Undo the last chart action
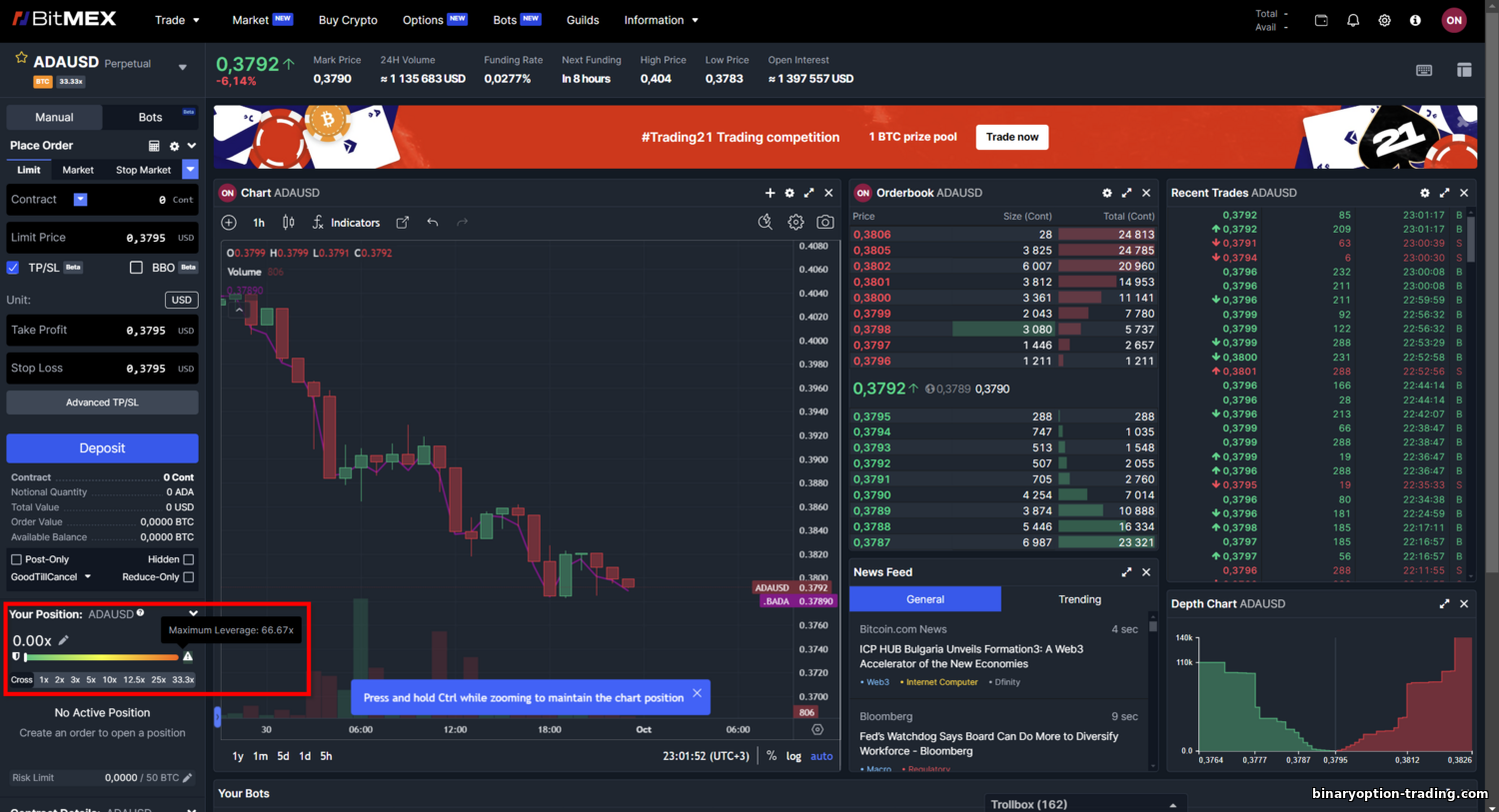 (x=433, y=223)
